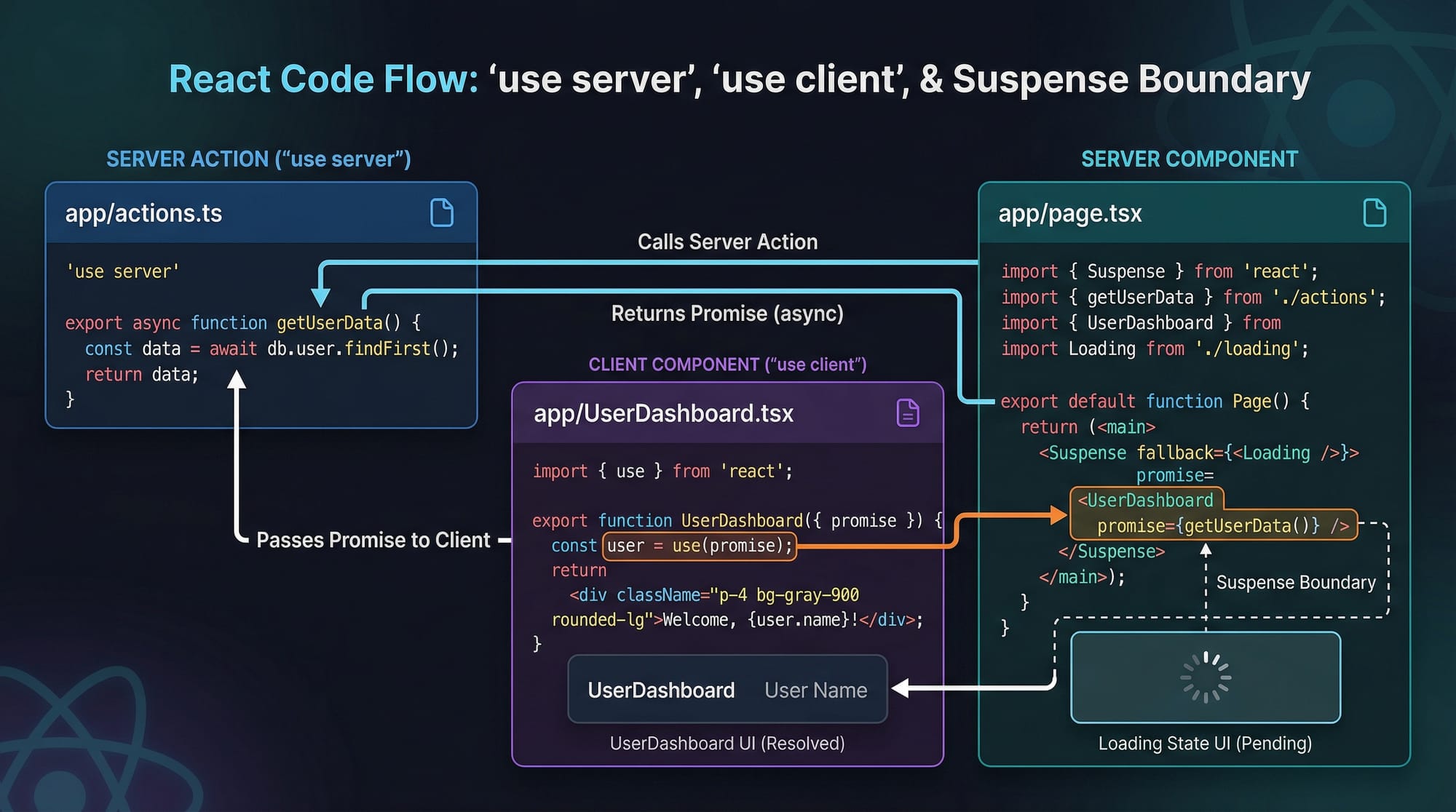Click the Calls Server Action label
This screenshot has height=812, width=1456.
[727, 242]
